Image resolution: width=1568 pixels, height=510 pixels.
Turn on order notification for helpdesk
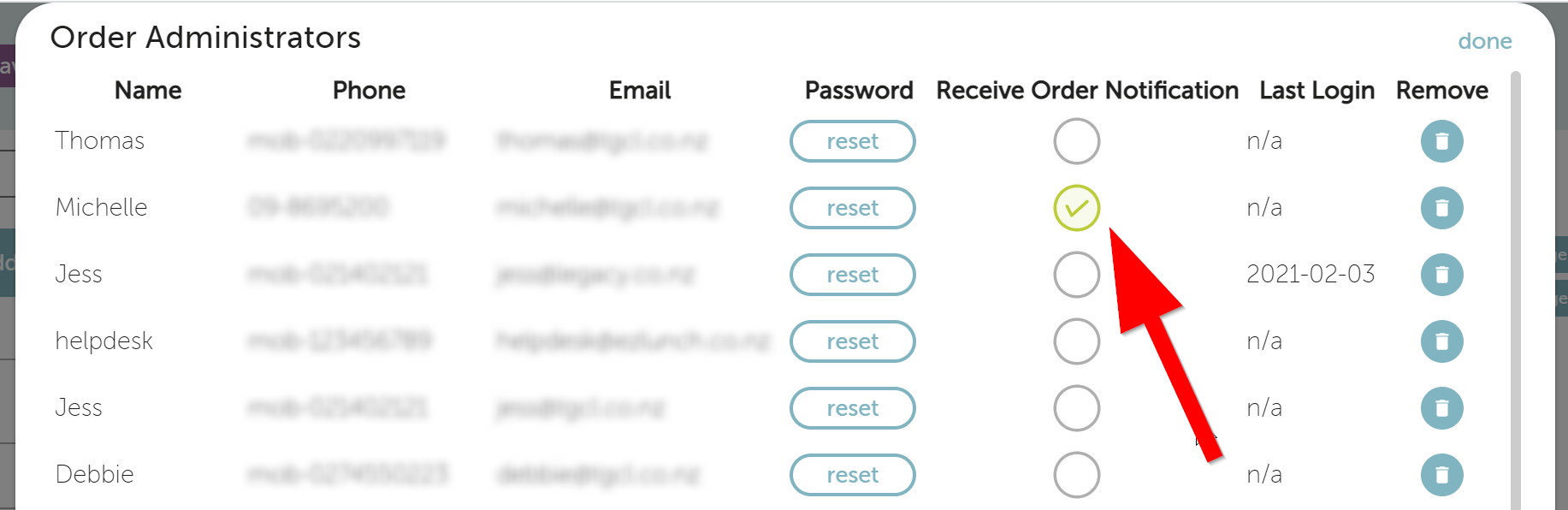click(1076, 341)
